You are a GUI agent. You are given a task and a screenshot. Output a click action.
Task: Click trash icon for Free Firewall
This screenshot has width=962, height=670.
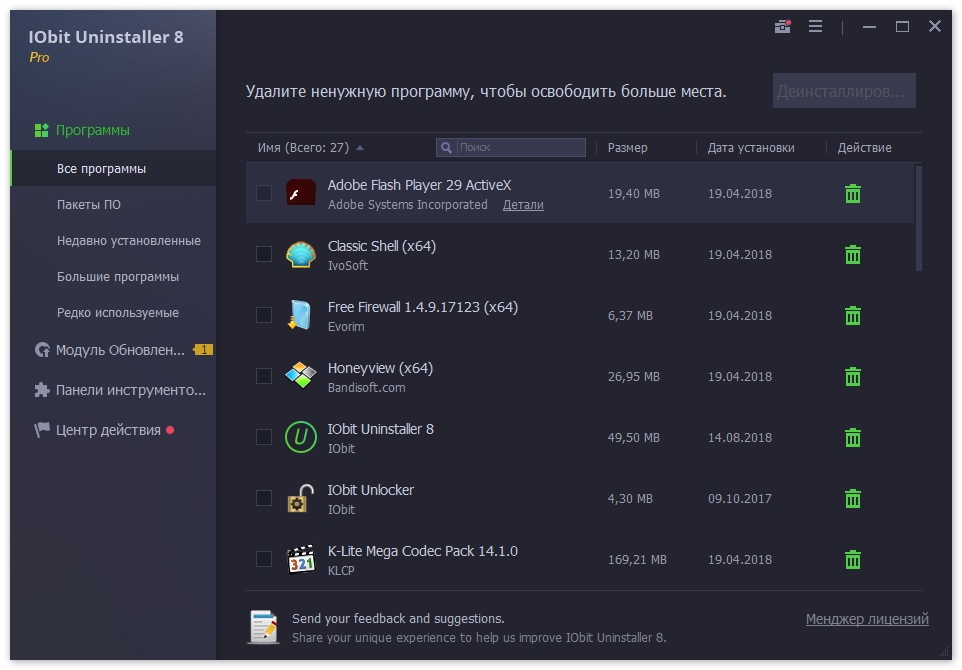(853, 315)
